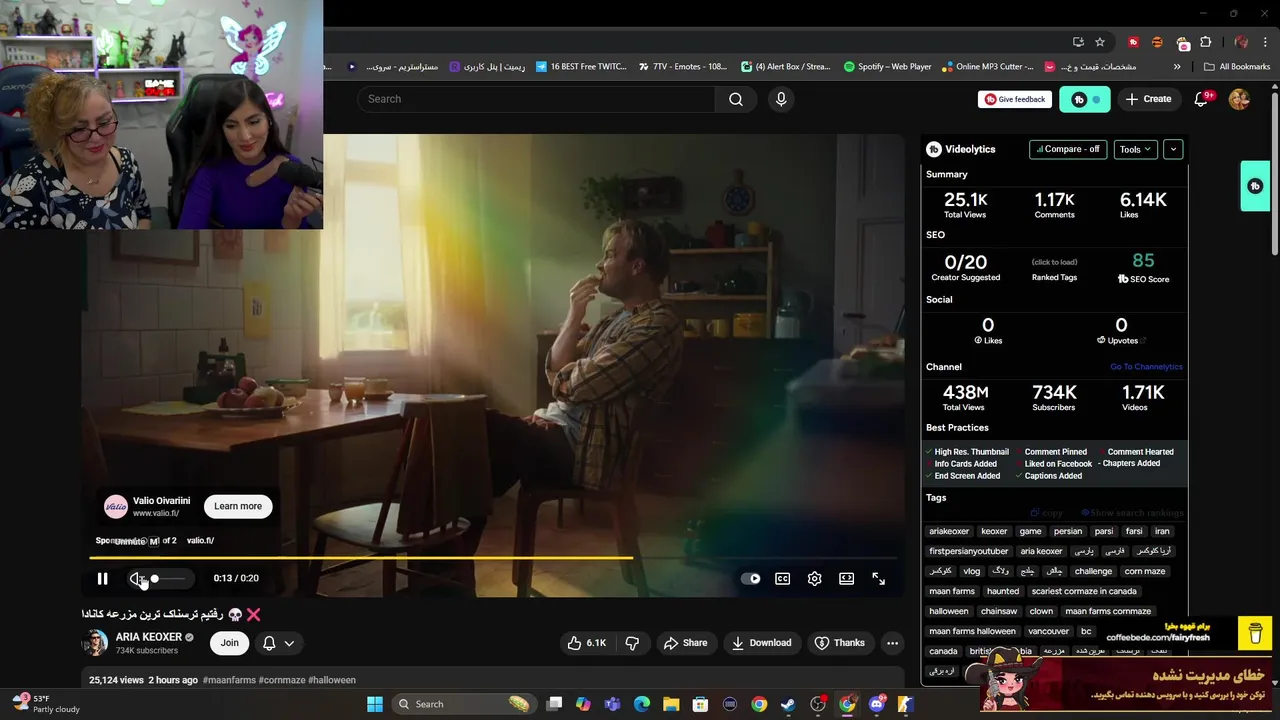Open the Windows Start menu
This screenshot has height=720, width=1280.
point(375,704)
